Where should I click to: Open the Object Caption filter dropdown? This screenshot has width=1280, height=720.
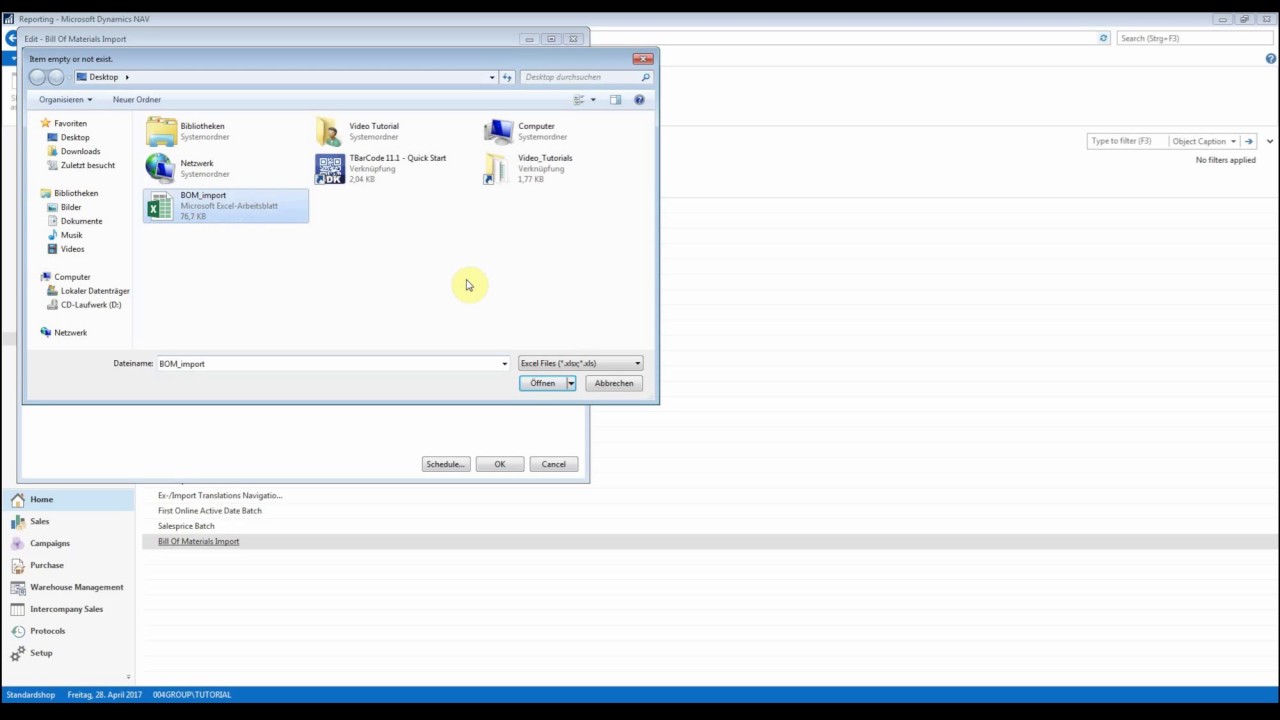[1204, 141]
